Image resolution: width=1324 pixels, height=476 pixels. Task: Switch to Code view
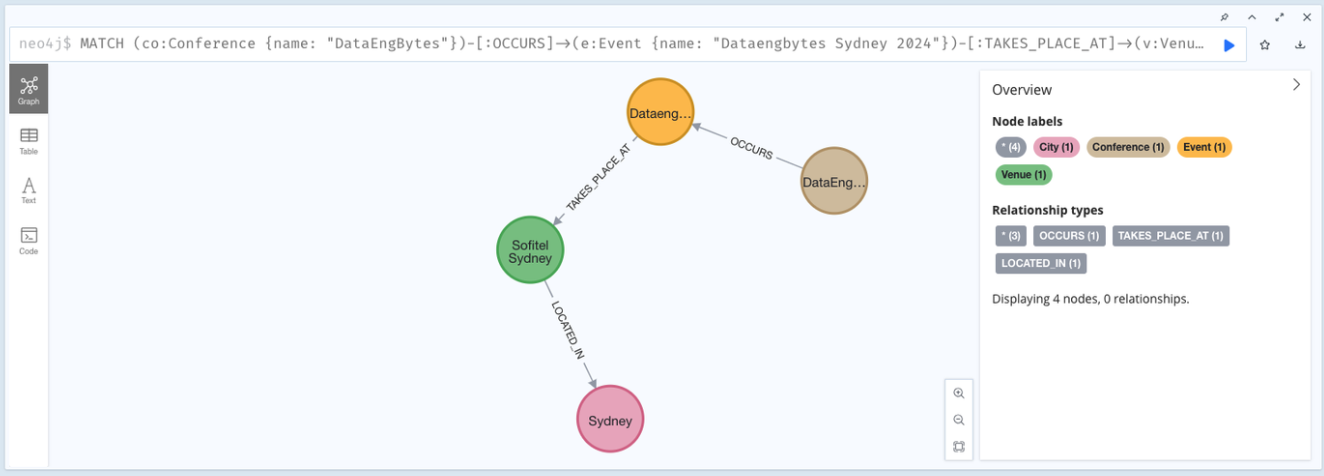[29, 240]
